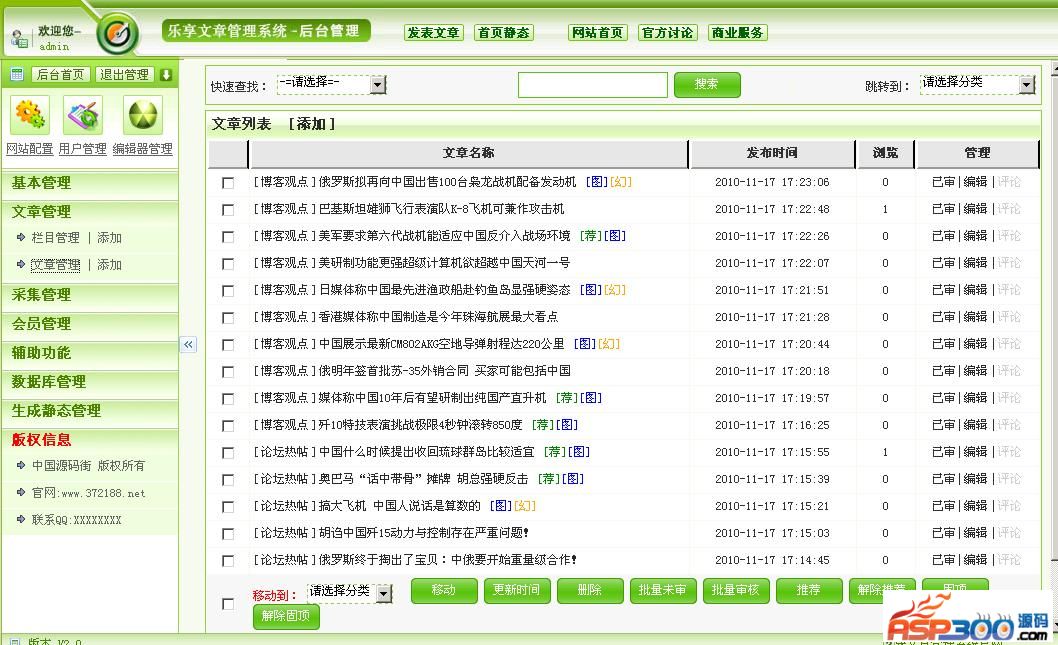Open the 首页静态 top menu item

[x=503, y=32]
